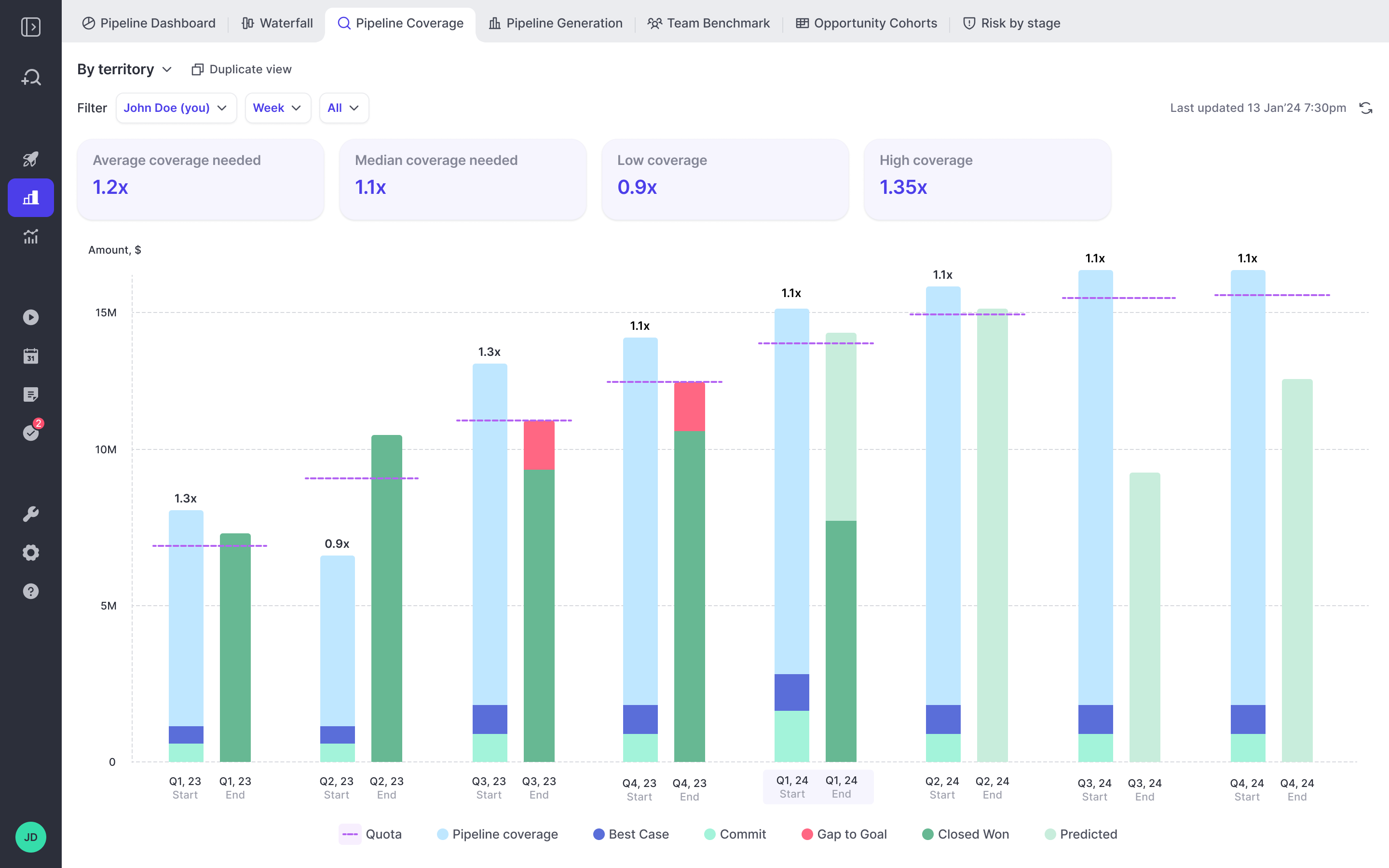The width and height of the screenshot is (1389, 868).
Task: Select the Pipeline Coverage tab
Action: 401,23
